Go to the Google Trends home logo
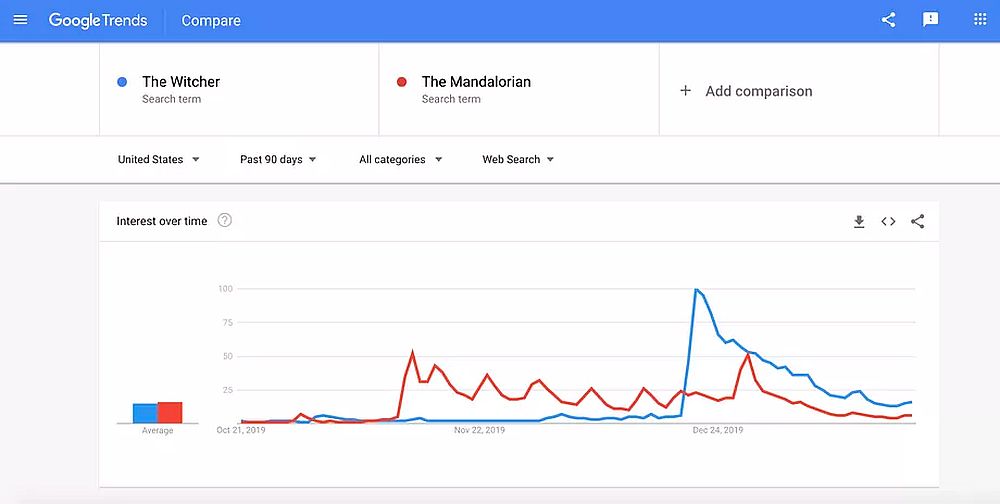 [98, 20]
